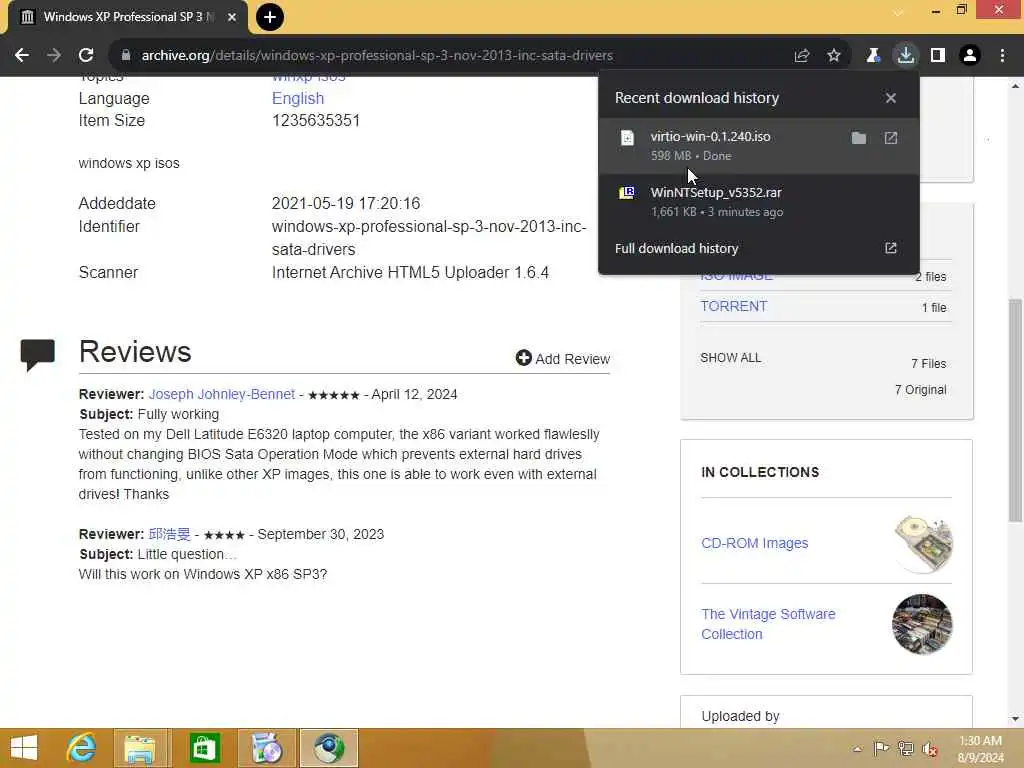This screenshot has height=768, width=1024.
Task: Open the Chrome Labs flask icon
Action: pyautogui.click(x=873, y=56)
